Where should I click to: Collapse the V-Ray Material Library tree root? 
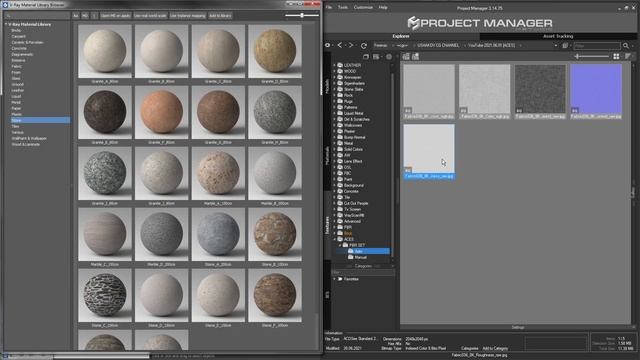point(6,24)
